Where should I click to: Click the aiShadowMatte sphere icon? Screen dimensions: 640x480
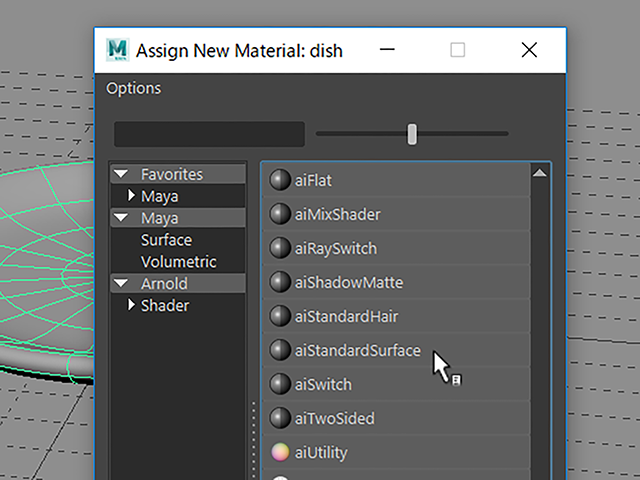point(280,282)
